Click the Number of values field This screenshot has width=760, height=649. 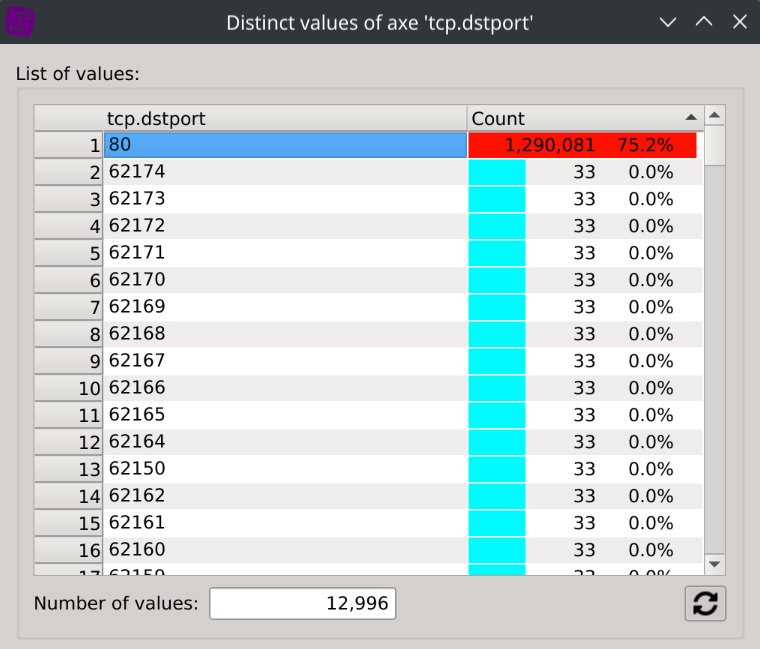pos(302,604)
